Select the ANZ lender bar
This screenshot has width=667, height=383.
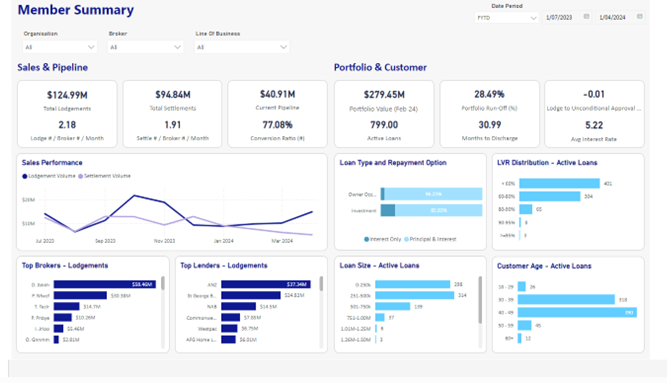point(266,284)
